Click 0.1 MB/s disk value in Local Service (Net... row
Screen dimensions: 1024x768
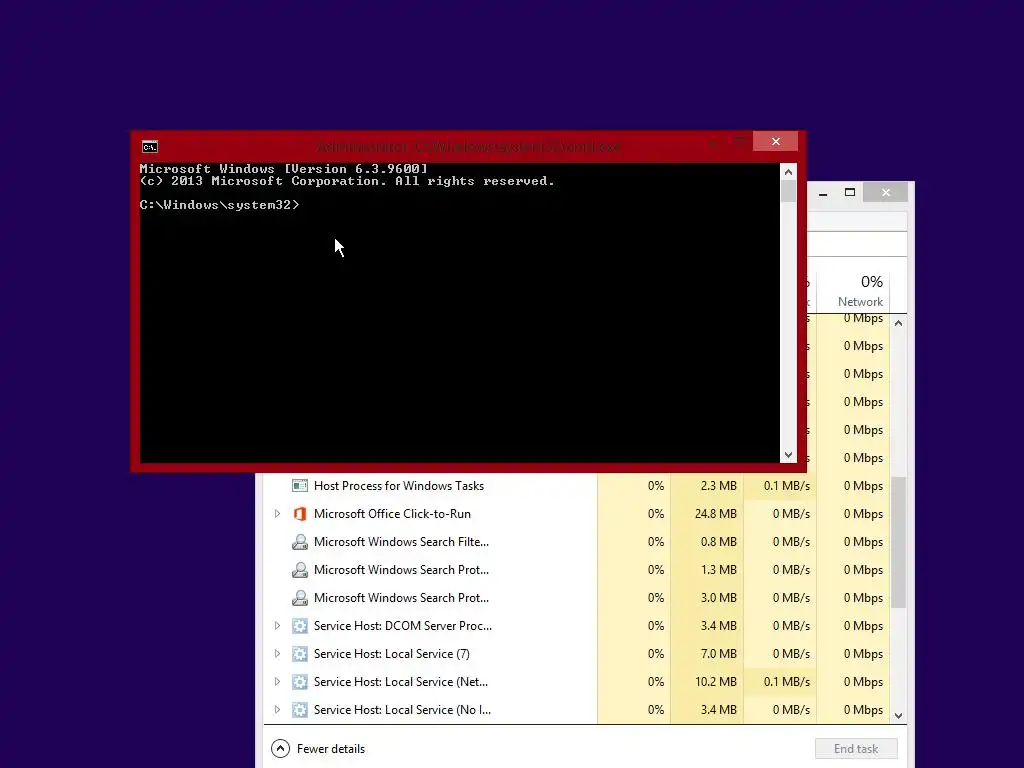(x=786, y=682)
